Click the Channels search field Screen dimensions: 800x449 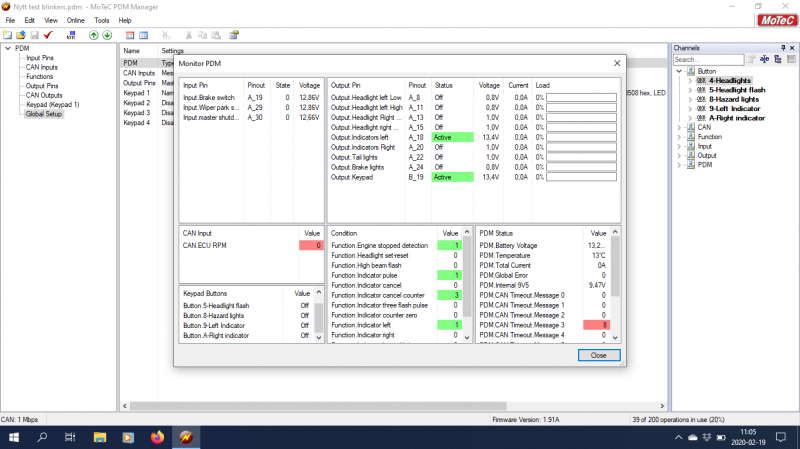(708, 60)
